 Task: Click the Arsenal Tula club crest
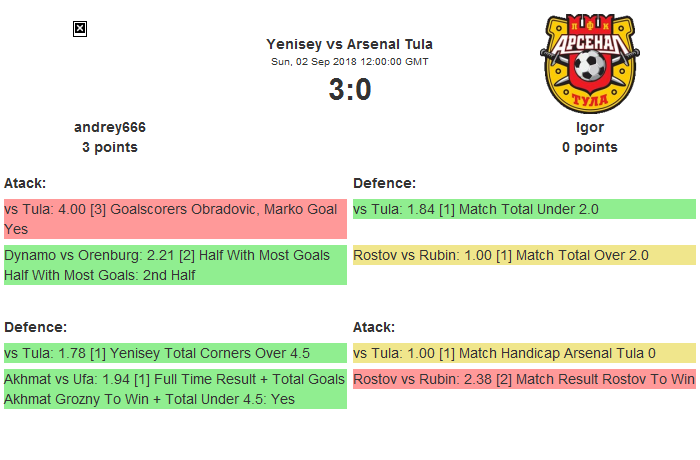[589, 64]
